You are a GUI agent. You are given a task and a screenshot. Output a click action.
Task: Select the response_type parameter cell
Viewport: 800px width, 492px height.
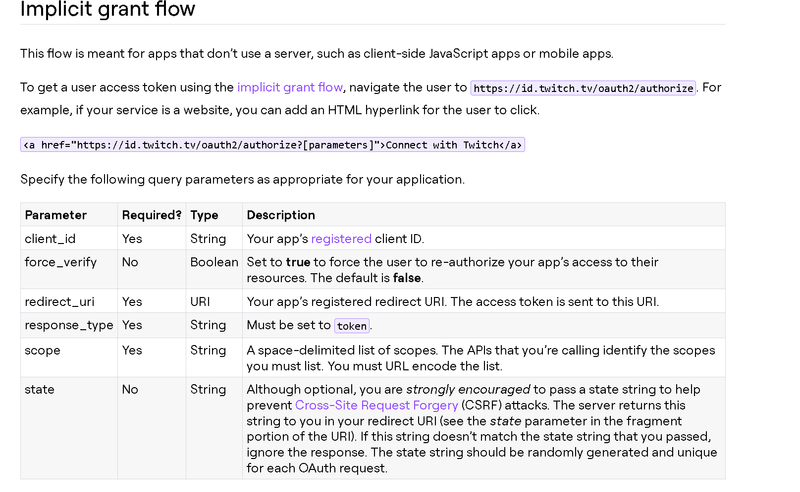69,325
